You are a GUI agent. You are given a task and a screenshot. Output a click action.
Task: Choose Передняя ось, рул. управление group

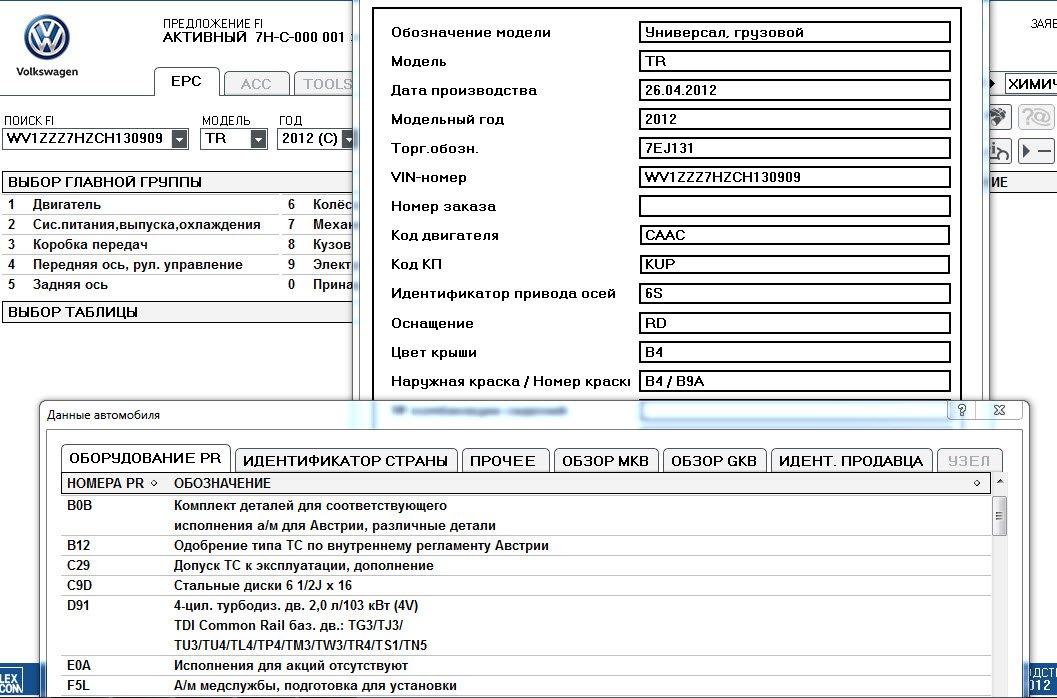(137, 265)
